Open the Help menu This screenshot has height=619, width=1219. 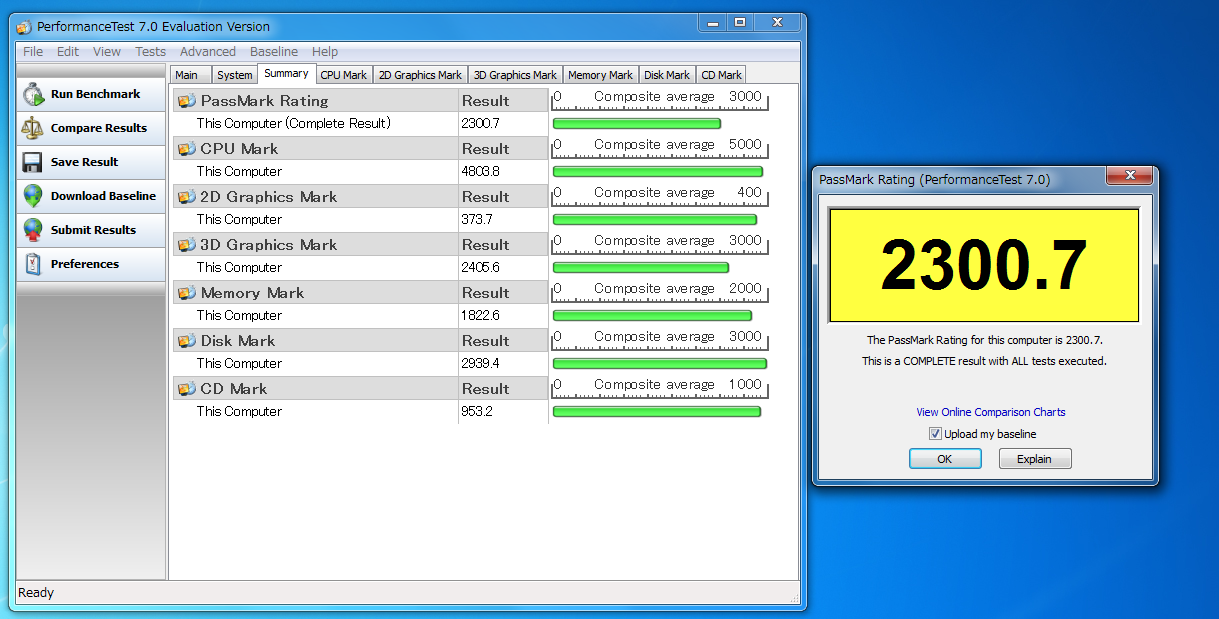325,52
